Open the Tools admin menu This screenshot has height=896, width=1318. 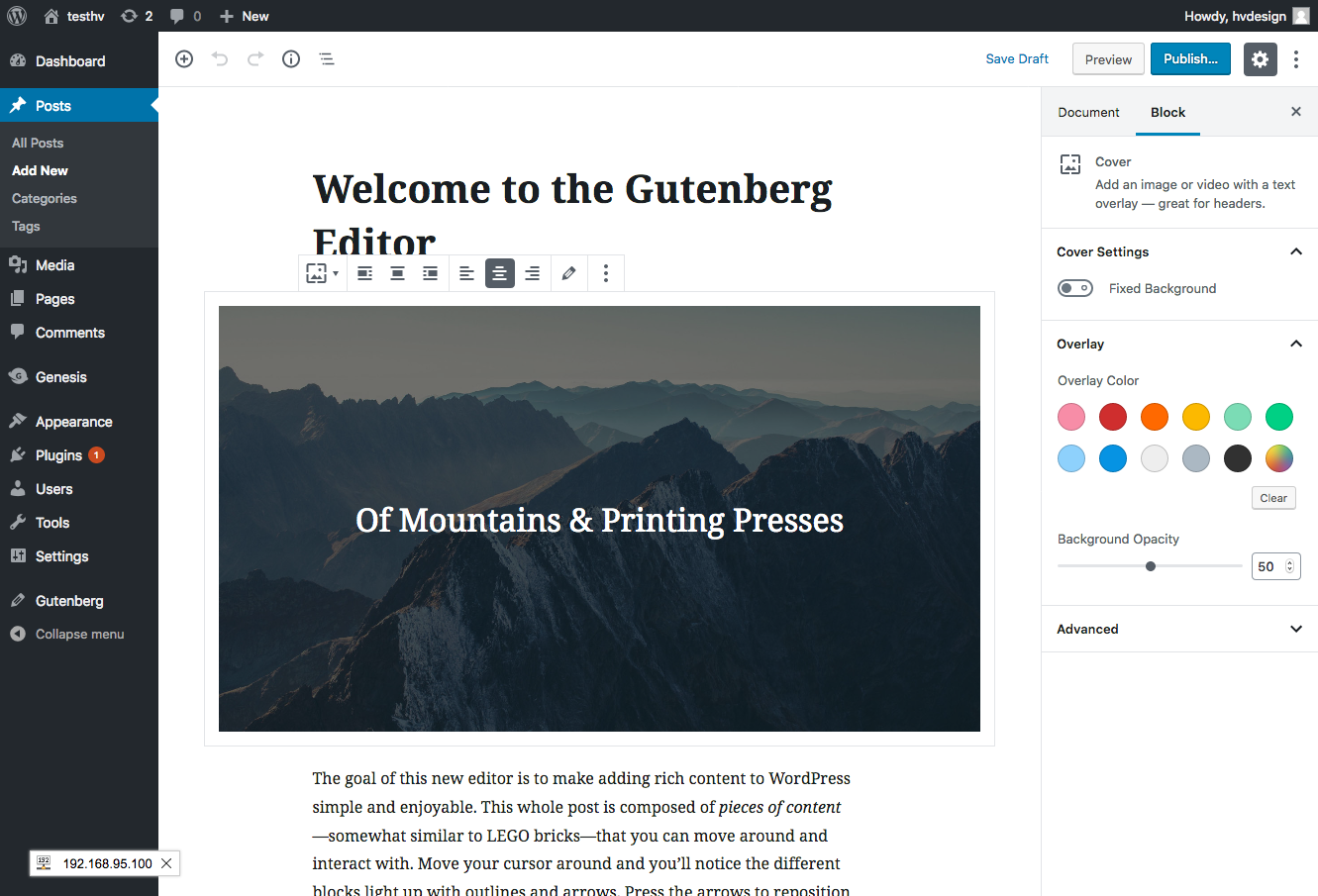[x=79, y=523]
